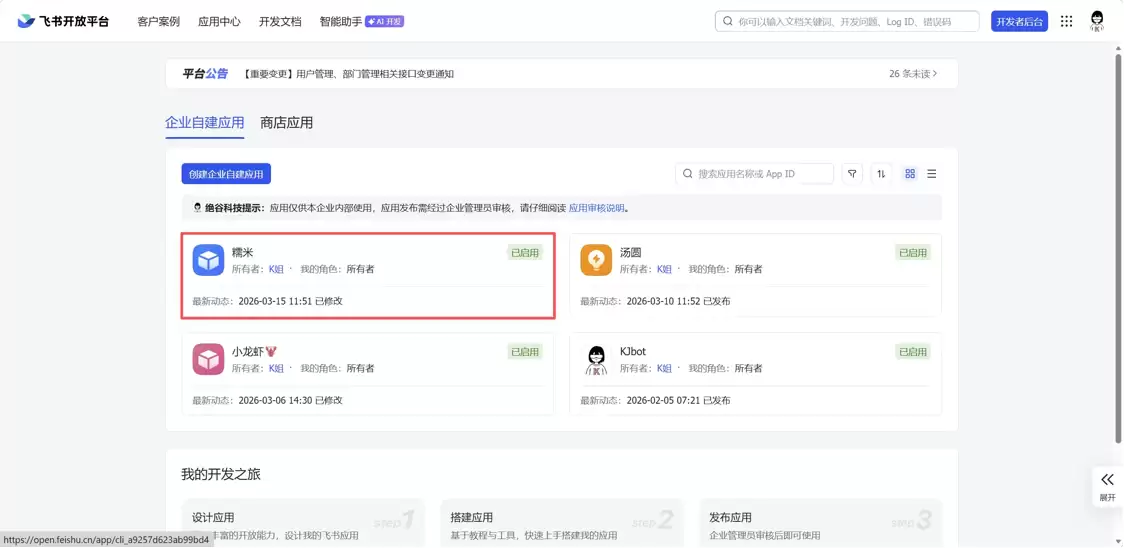This screenshot has height=548, width=1124.
Task: Open the 智能助手 menu item
Action: tap(340, 22)
